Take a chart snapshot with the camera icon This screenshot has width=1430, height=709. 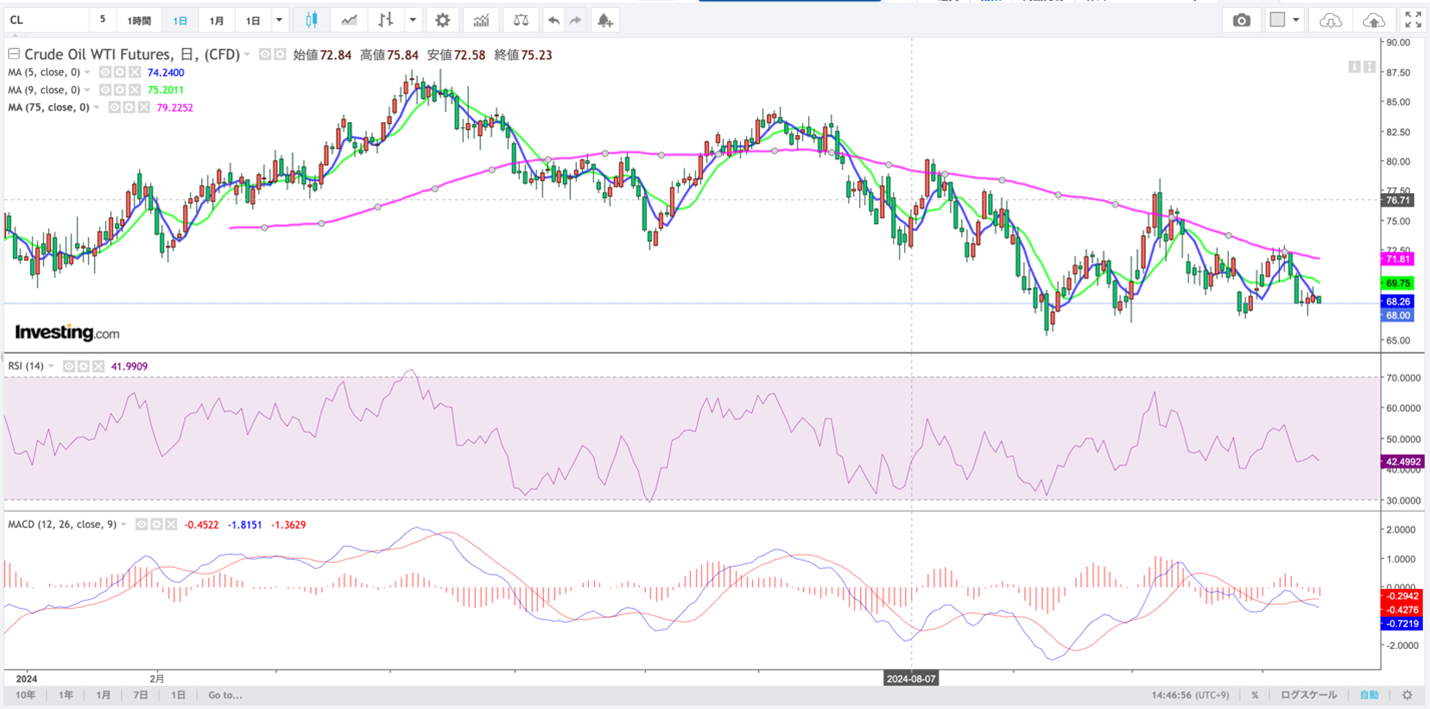(1241, 20)
